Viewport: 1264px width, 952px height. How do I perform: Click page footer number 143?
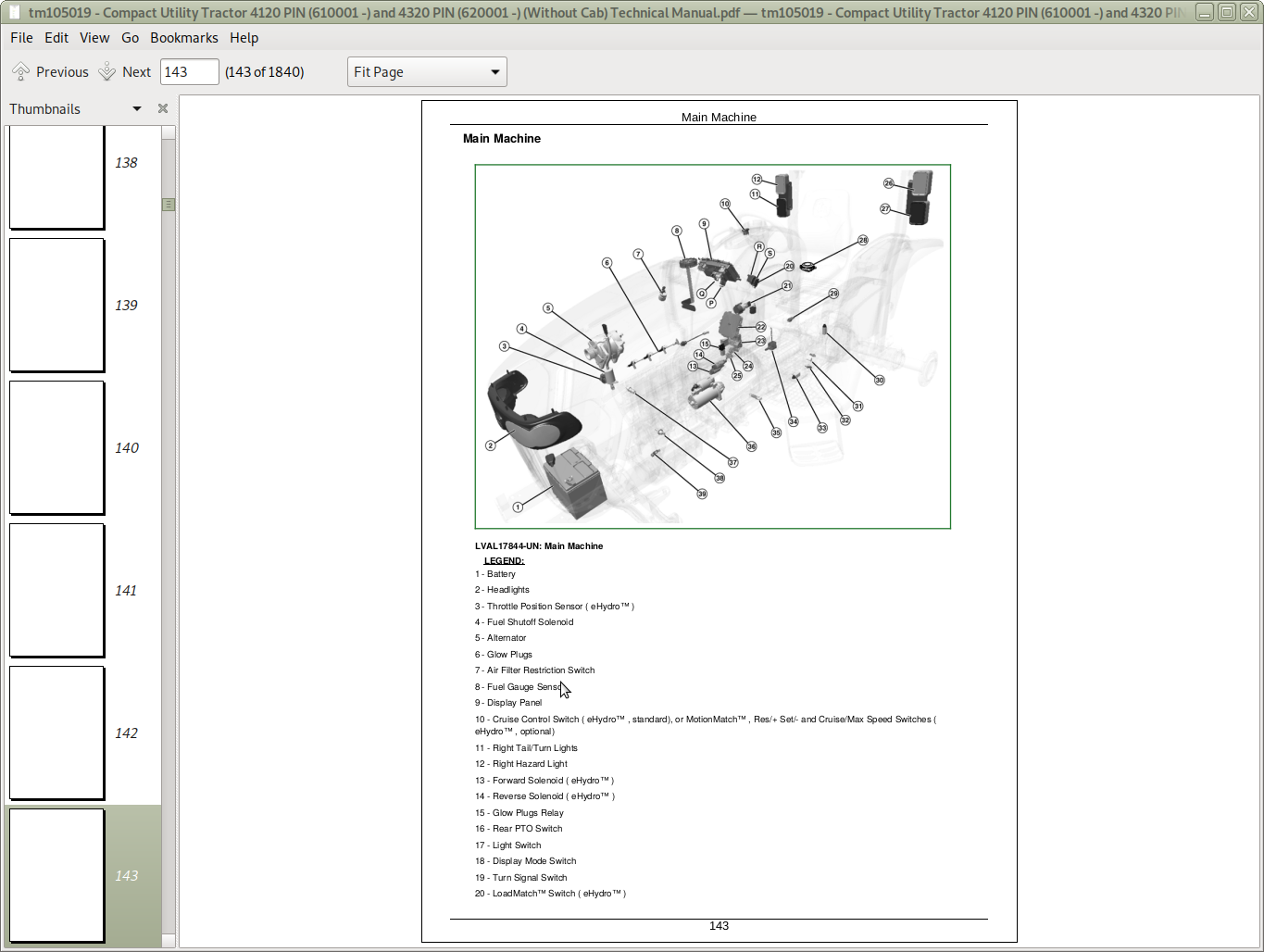pos(720,926)
